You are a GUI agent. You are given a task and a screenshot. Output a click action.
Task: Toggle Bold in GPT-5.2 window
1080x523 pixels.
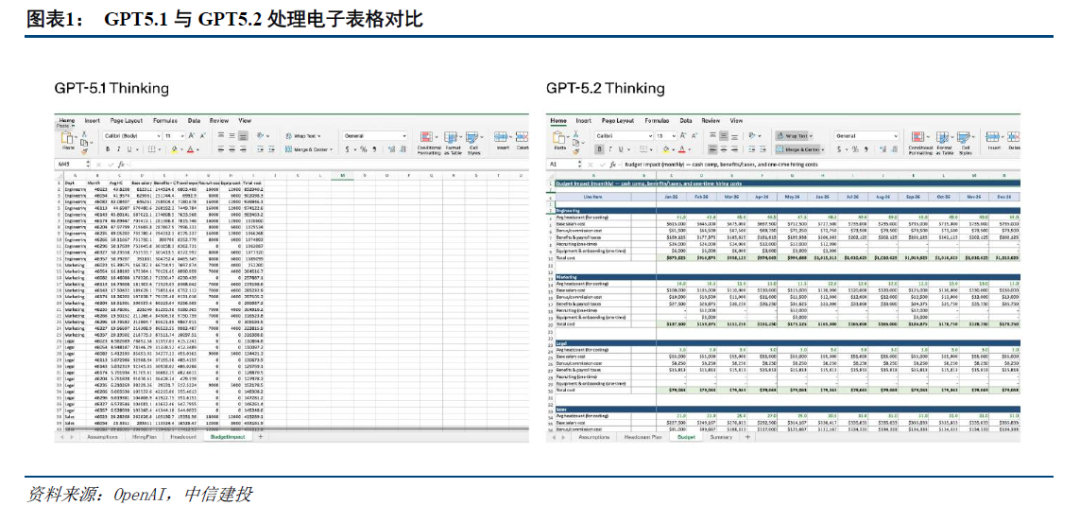point(599,150)
